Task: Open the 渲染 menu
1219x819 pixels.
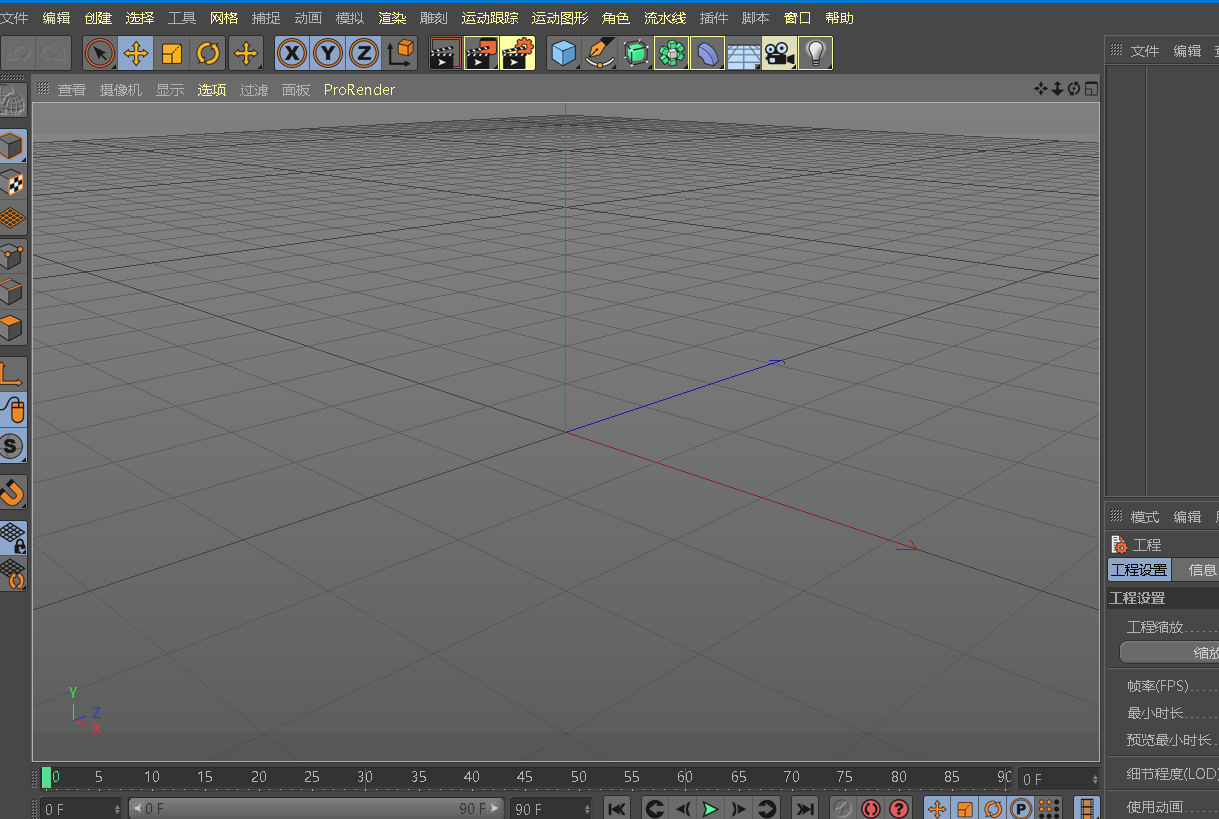Action: tap(392, 18)
